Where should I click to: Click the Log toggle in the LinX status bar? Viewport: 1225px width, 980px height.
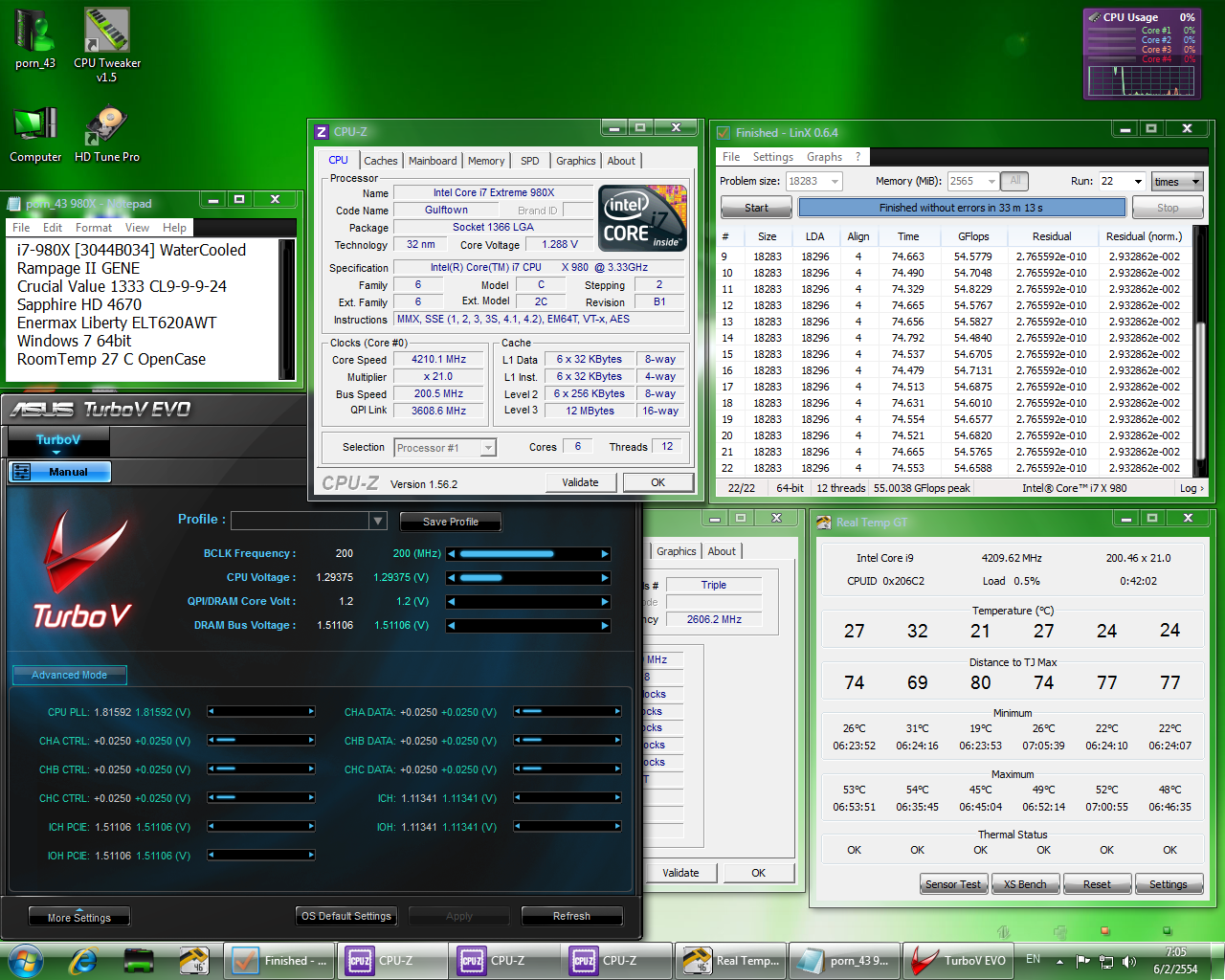point(1192,488)
